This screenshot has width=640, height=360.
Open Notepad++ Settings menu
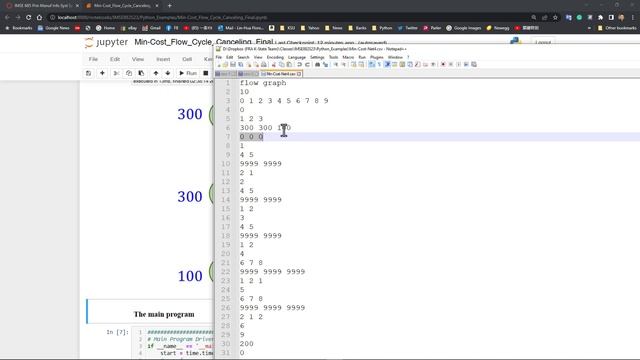(317, 57)
